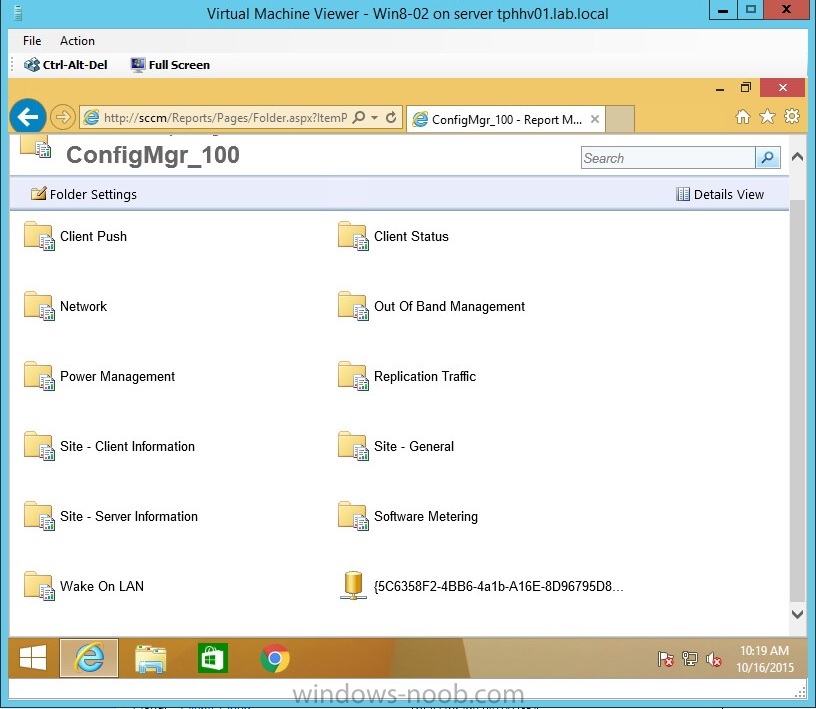Click the address bar search magnifier
Viewport: 816px width, 709px height.
point(359,117)
